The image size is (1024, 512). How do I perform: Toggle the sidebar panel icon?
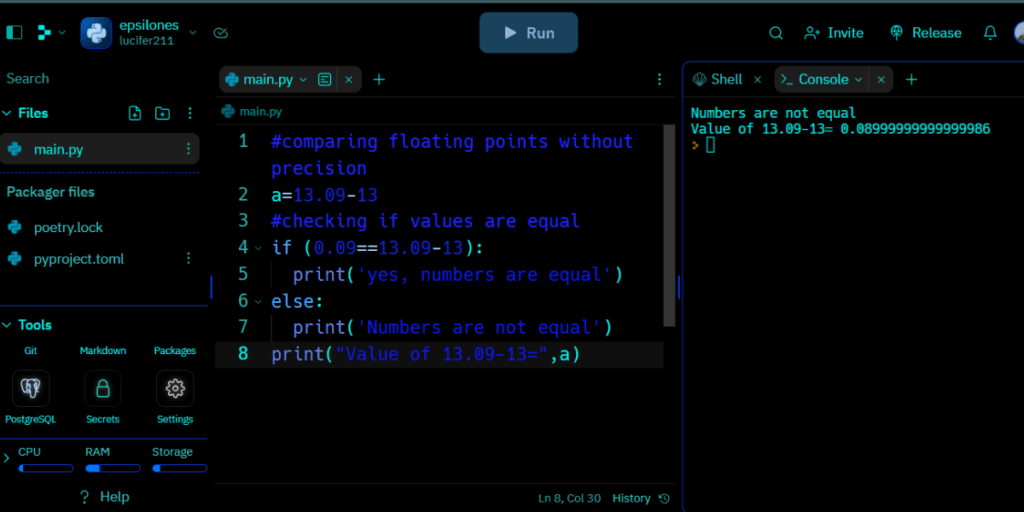[x=14, y=32]
